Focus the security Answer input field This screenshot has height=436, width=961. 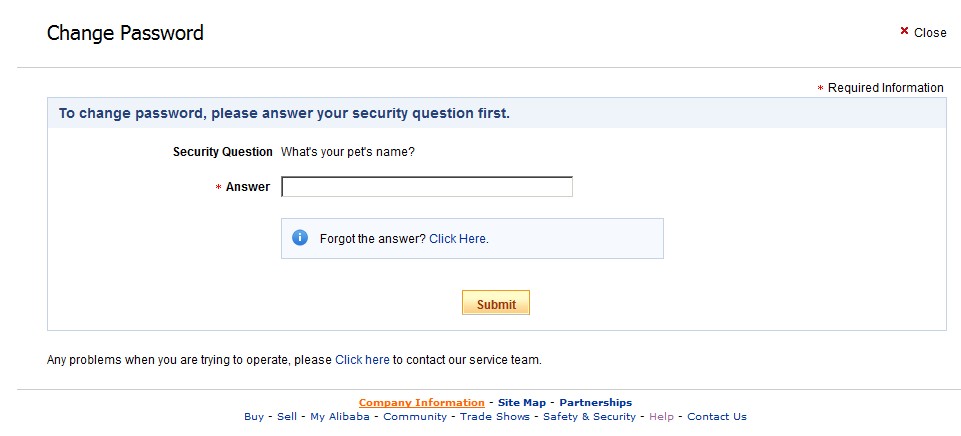[427, 187]
